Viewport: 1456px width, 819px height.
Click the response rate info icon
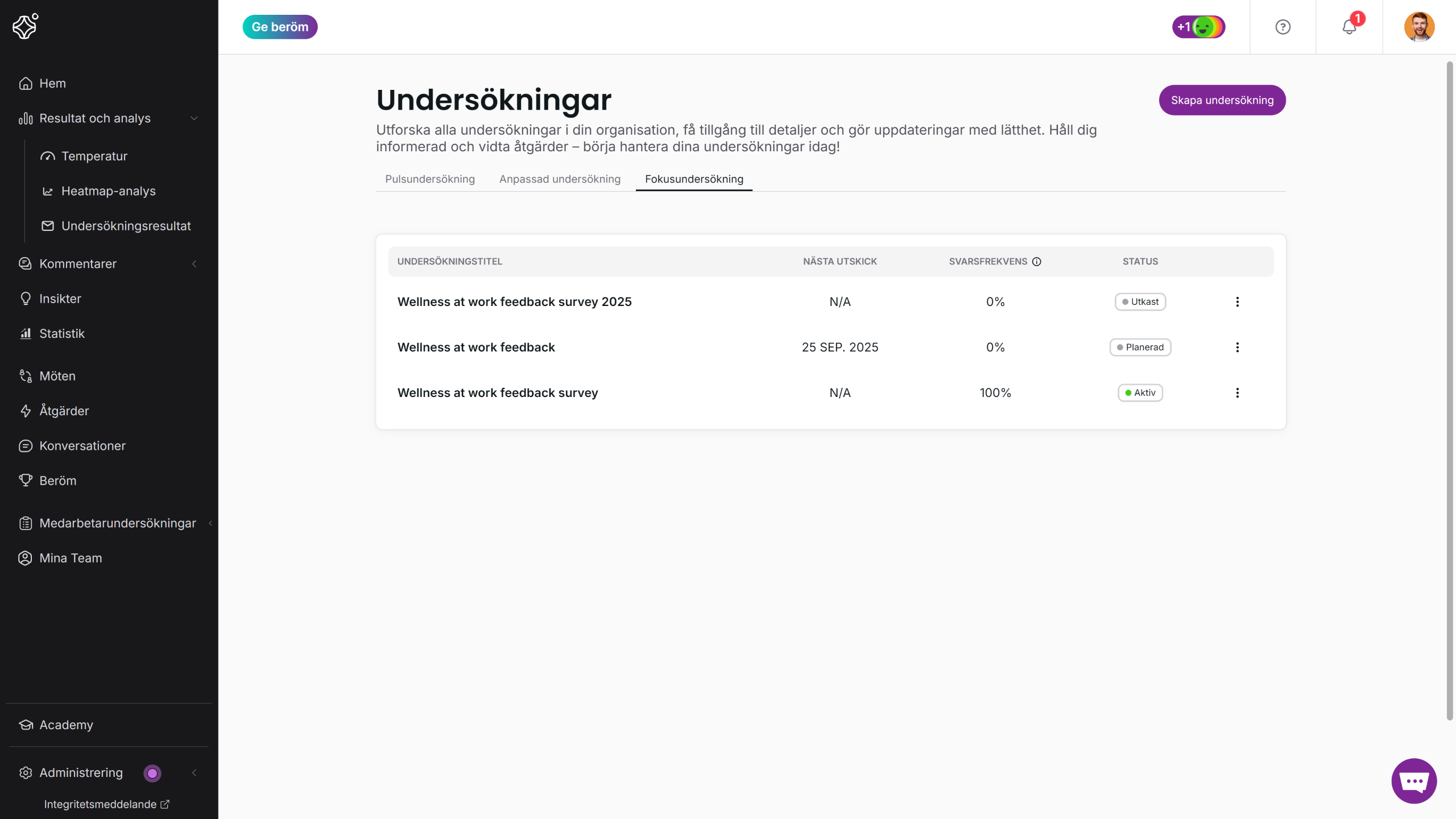pos(1037,262)
